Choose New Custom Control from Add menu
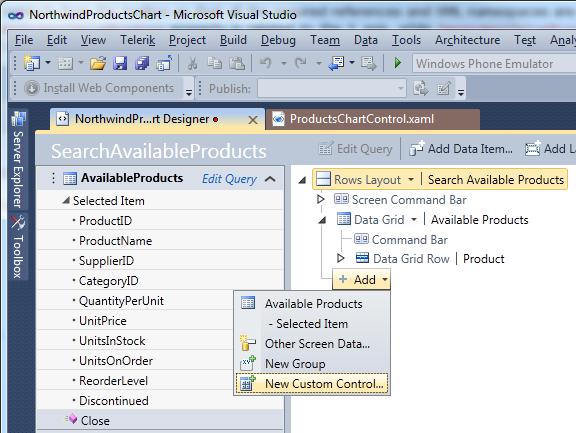 (312, 384)
